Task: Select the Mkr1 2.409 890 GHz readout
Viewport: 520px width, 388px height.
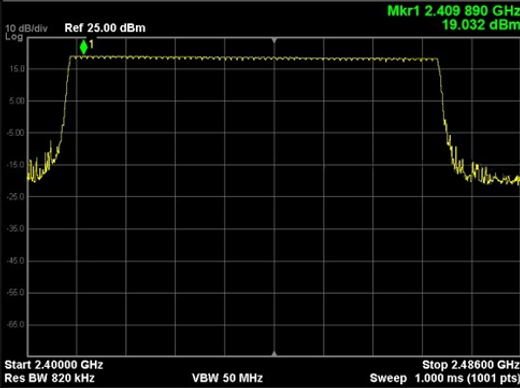Action: 454,11
